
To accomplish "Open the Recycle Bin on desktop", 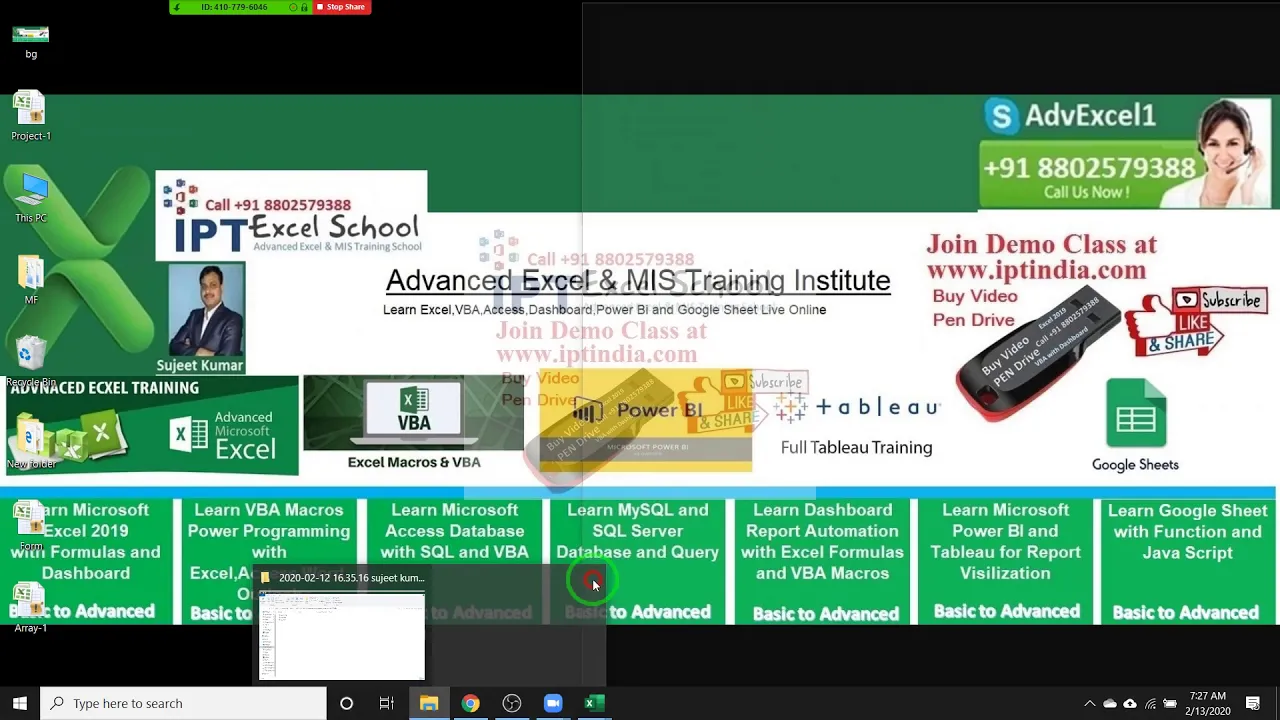I will (31, 362).
